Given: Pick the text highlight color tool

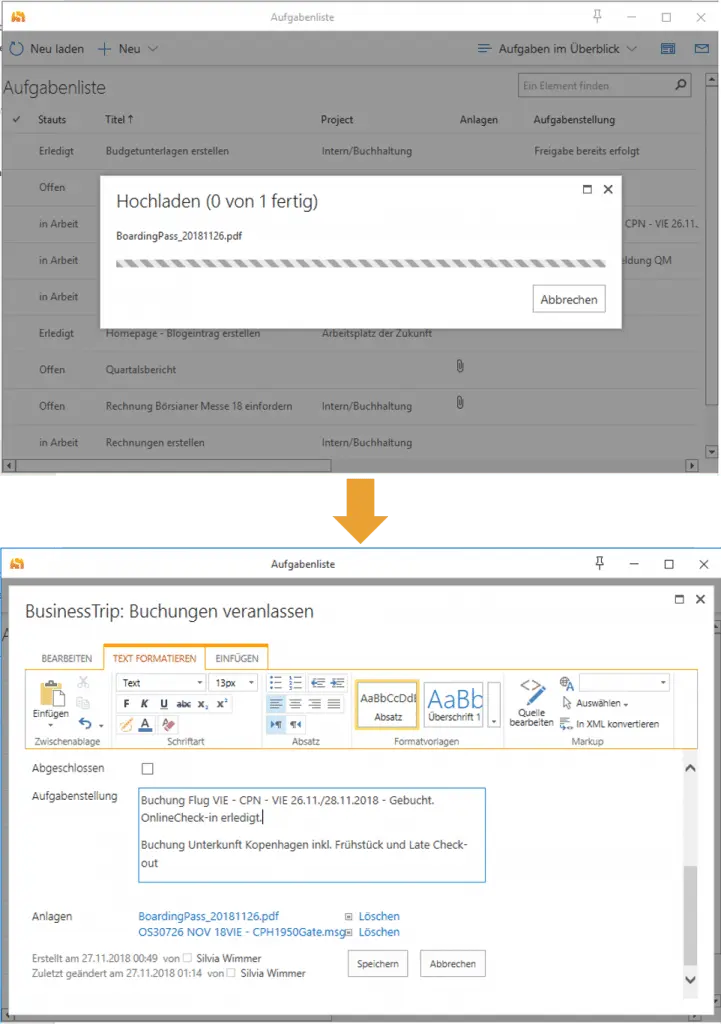Looking at the screenshot, I should [127, 724].
